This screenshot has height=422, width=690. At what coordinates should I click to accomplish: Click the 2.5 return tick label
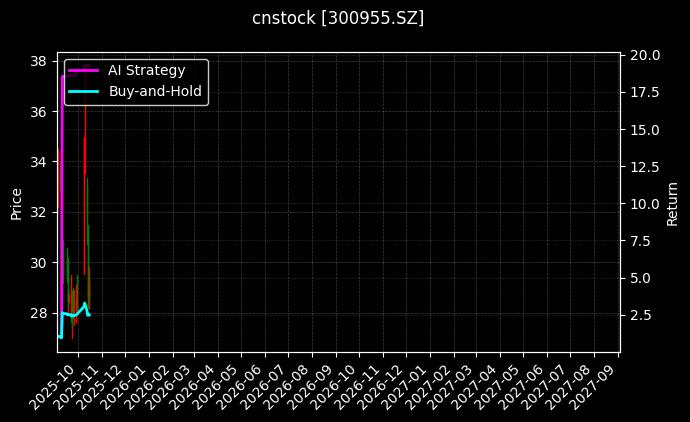tap(640, 314)
